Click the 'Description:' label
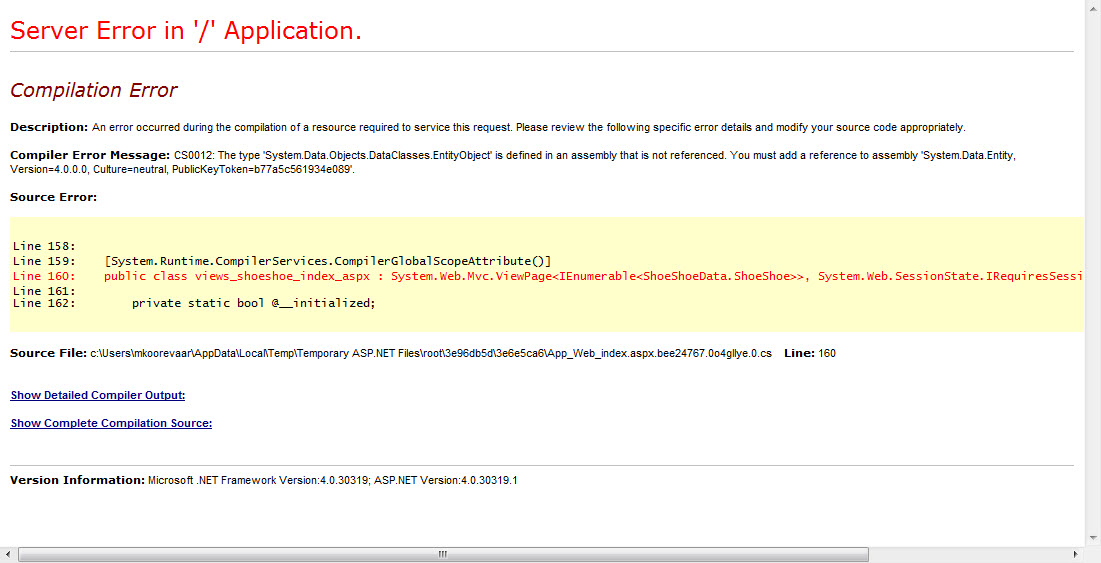The width and height of the screenshot is (1101, 563). [x=49, y=127]
